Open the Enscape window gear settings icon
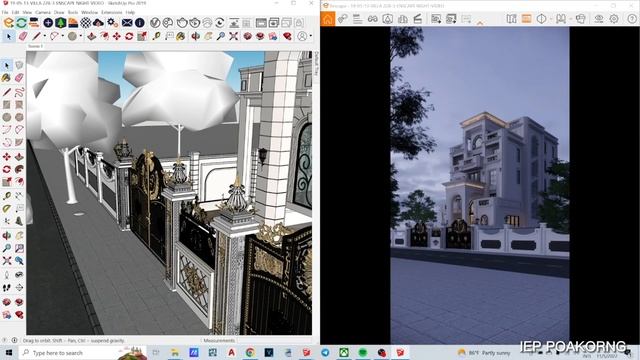640x360 pixels. (x=614, y=19)
